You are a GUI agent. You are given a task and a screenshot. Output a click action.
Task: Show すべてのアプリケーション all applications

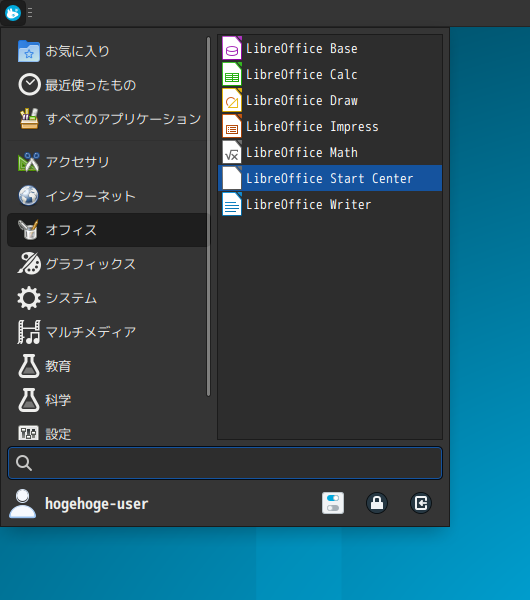pyautogui.click(x=107, y=119)
